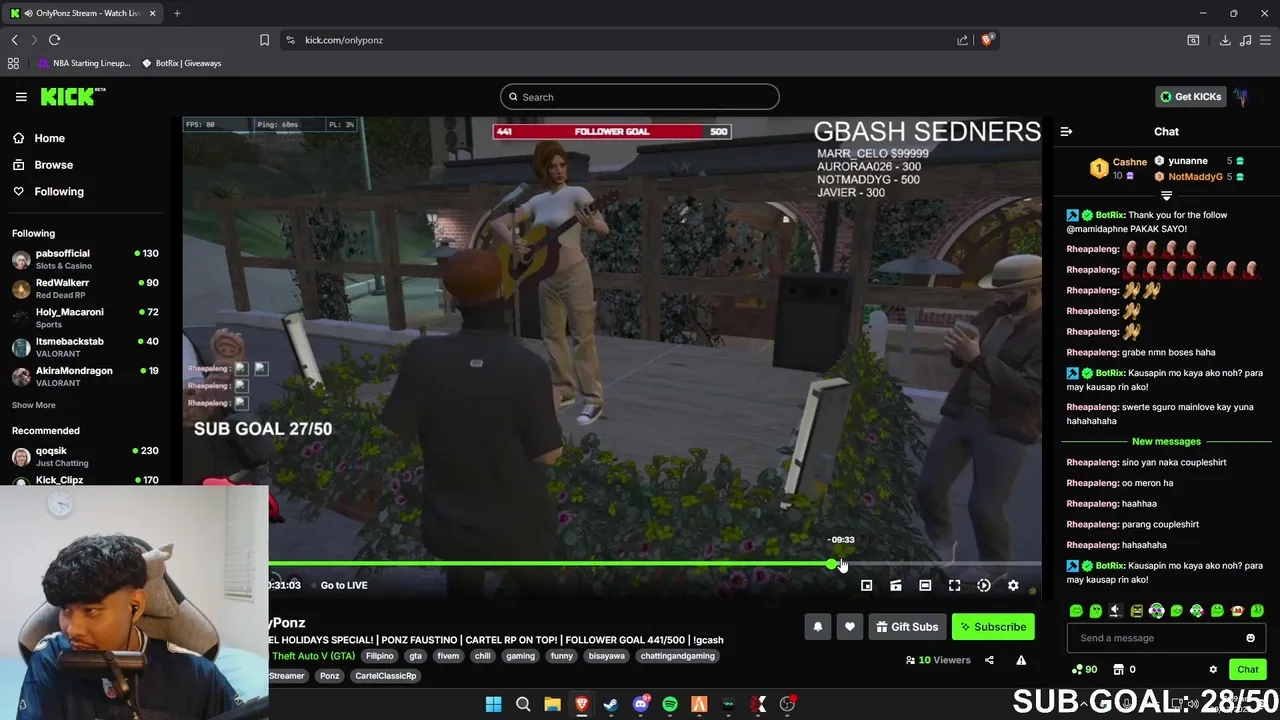Click Cashne in gift leaderboard
1280x720 pixels.
click(x=1130, y=161)
